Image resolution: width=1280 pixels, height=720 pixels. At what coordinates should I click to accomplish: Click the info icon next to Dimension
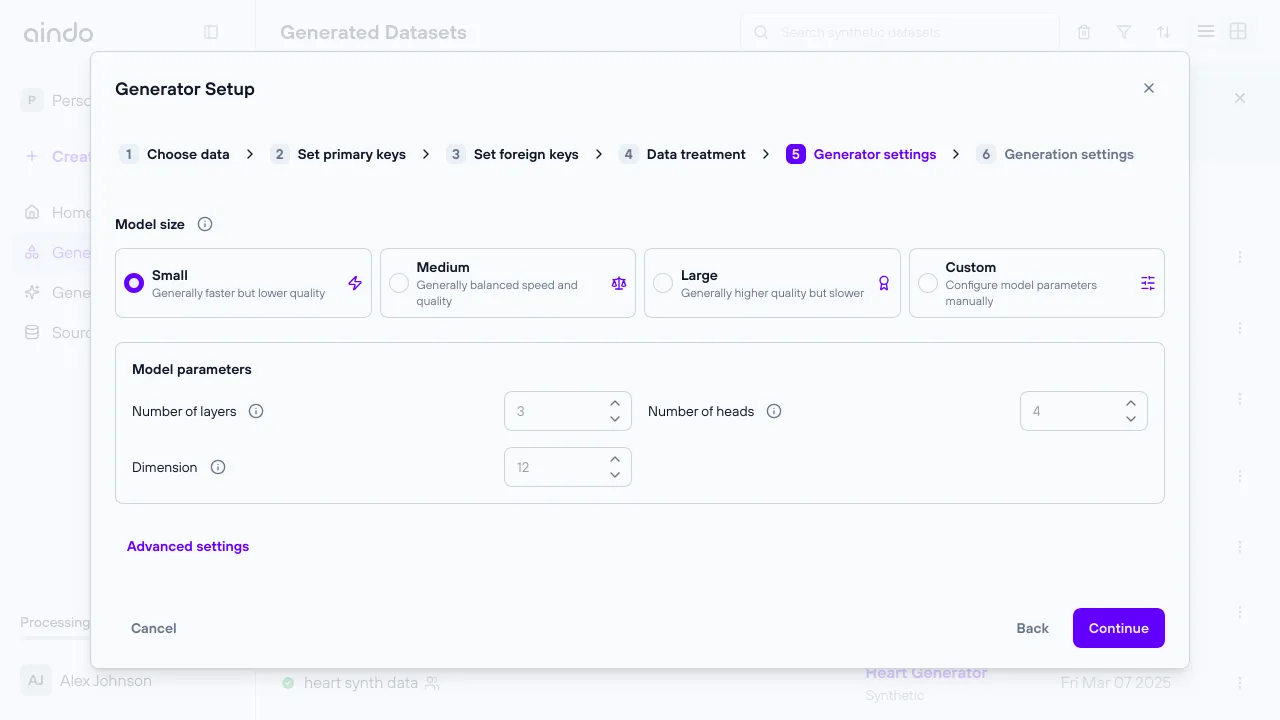(218, 467)
